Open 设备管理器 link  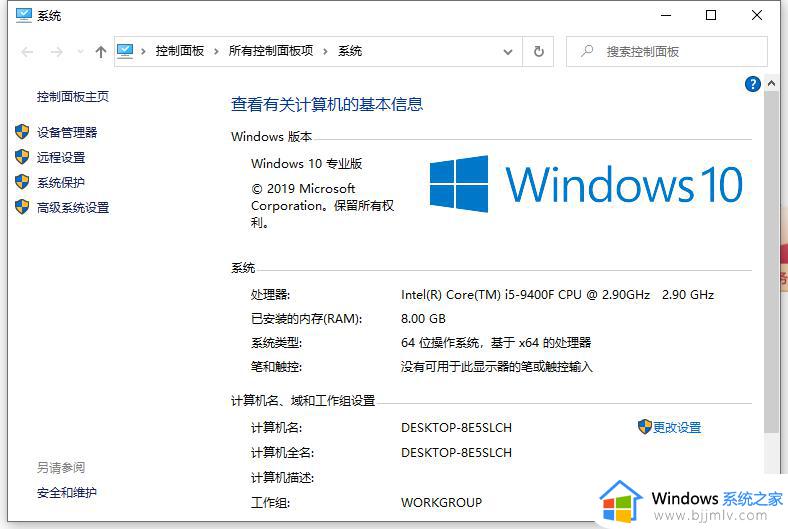click(x=67, y=132)
